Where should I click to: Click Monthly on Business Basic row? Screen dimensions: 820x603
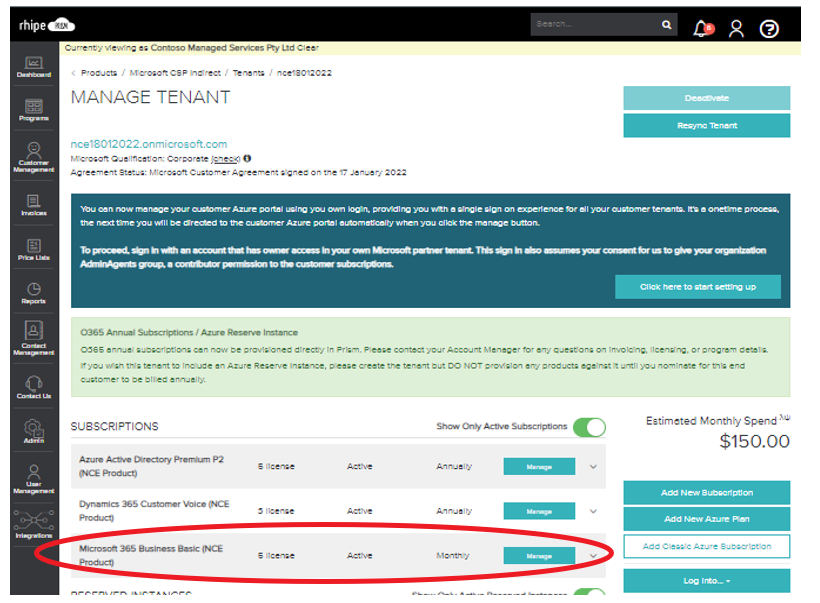pos(453,555)
